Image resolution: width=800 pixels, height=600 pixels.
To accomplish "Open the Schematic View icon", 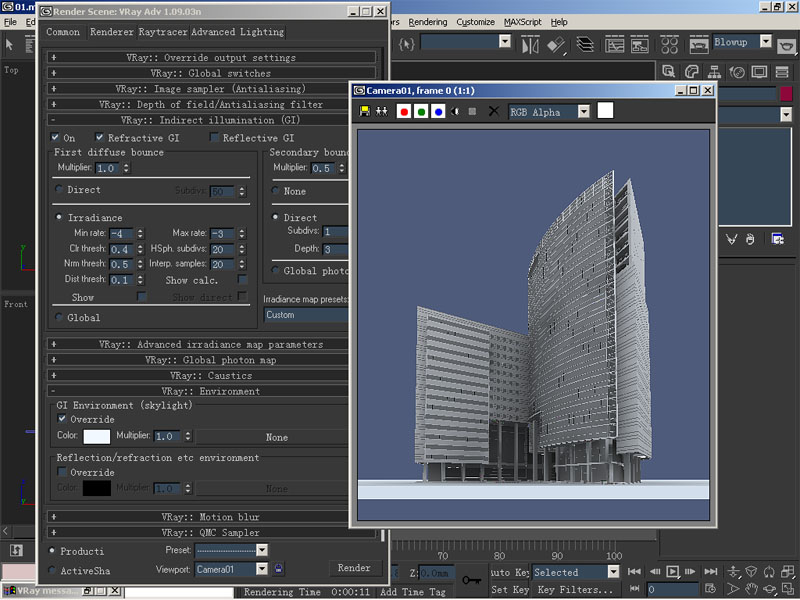I will [x=639, y=45].
